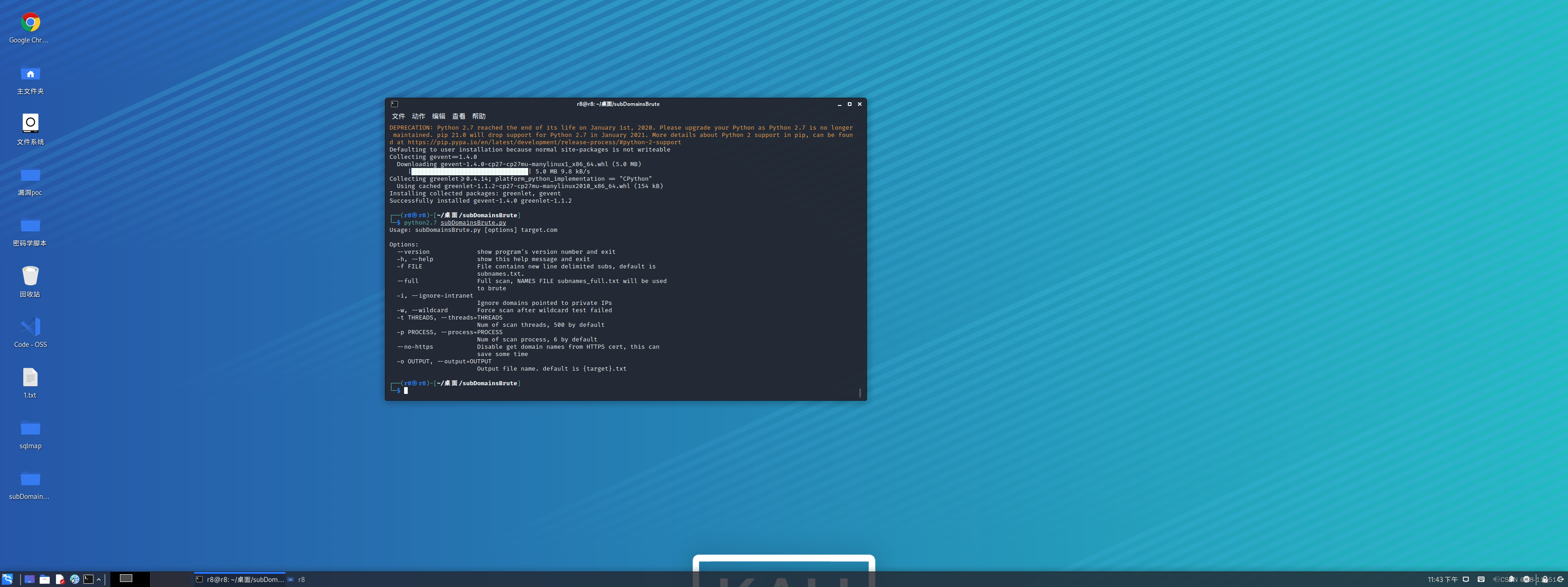Open 1.txt on the desktop
1568x587 pixels.
30,378
